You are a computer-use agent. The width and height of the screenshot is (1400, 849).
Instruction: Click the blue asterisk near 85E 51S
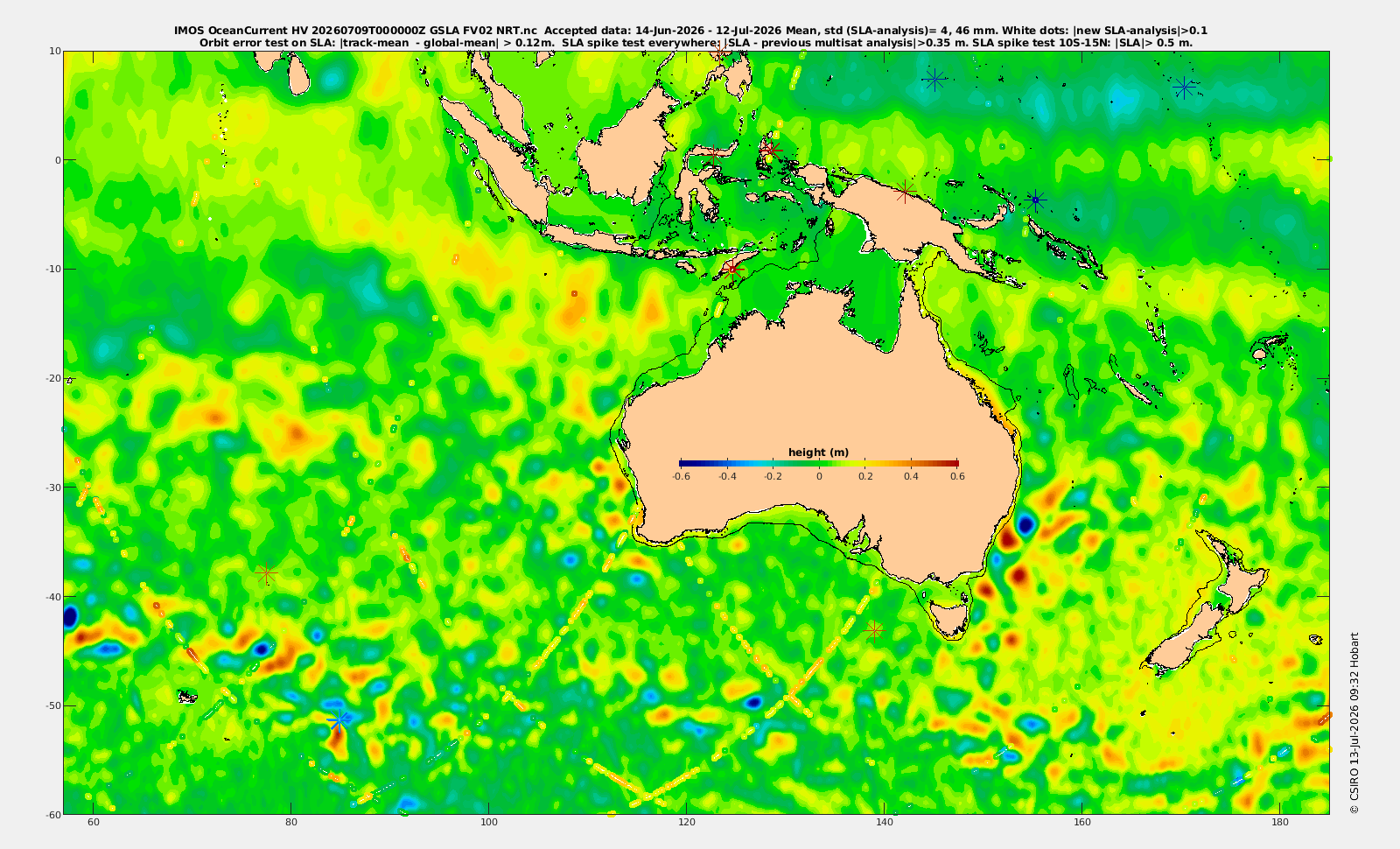tap(339, 719)
